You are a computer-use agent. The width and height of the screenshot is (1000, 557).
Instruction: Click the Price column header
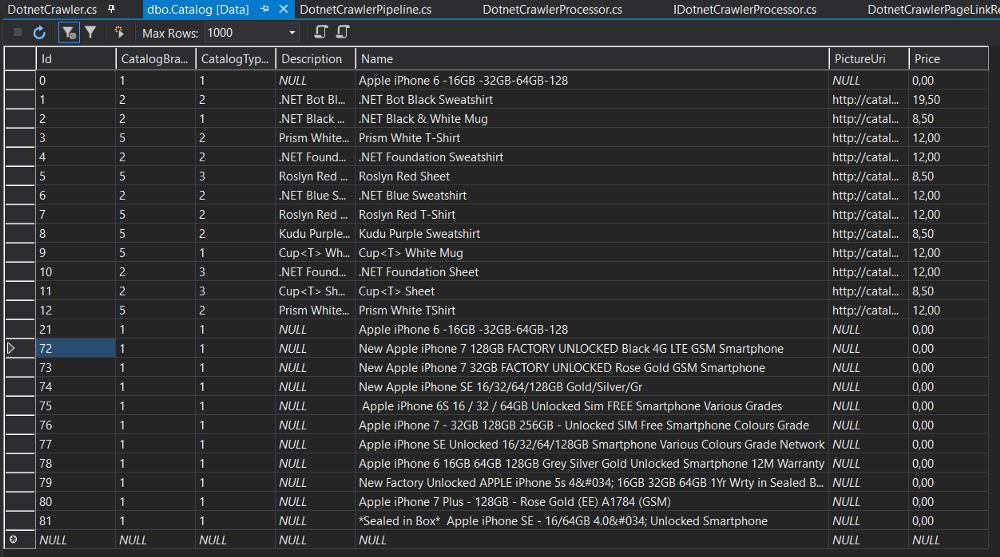(x=948, y=59)
